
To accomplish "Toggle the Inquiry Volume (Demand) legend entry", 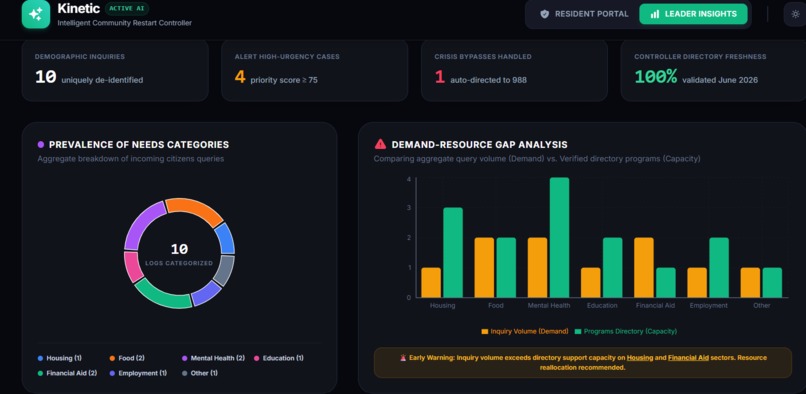I will pyautogui.click(x=525, y=331).
